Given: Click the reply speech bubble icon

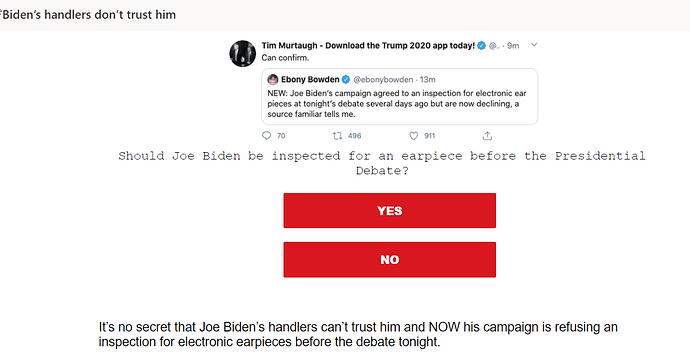Looking at the screenshot, I should pyautogui.click(x=266, y=136).
